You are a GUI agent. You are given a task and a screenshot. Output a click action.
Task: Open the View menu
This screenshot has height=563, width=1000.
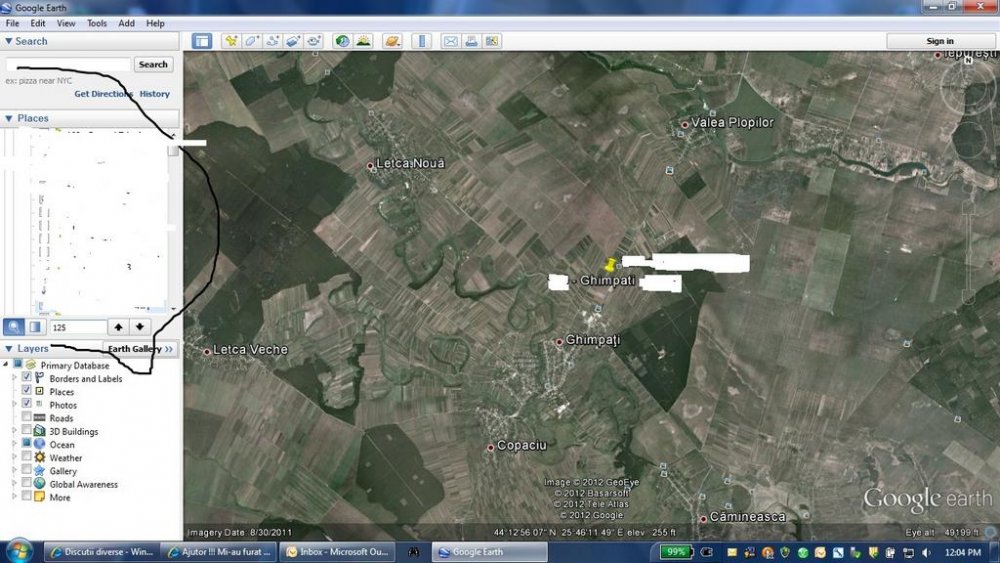click(x=66, y=23)
